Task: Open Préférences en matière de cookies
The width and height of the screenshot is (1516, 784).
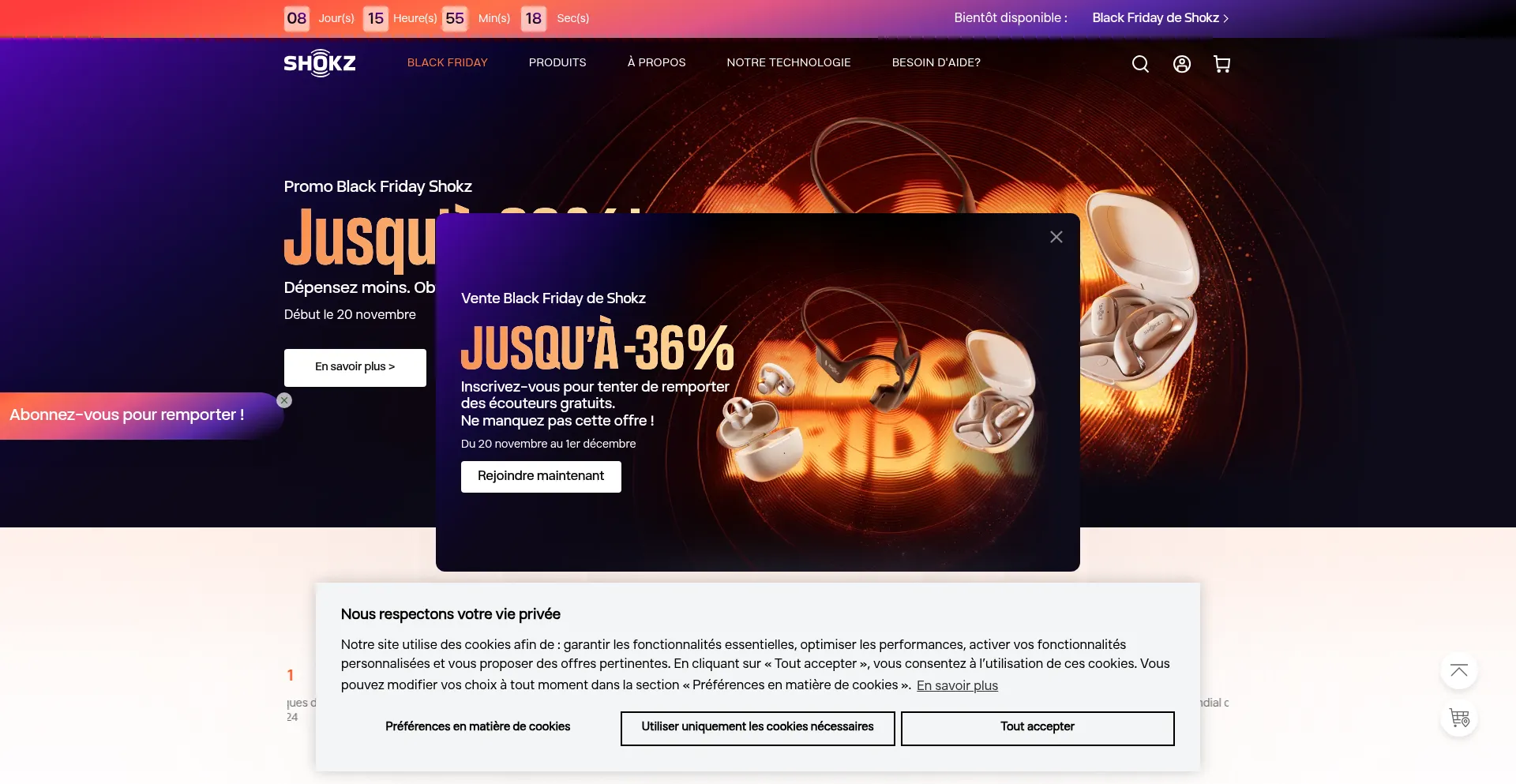Action: (478, 727)
